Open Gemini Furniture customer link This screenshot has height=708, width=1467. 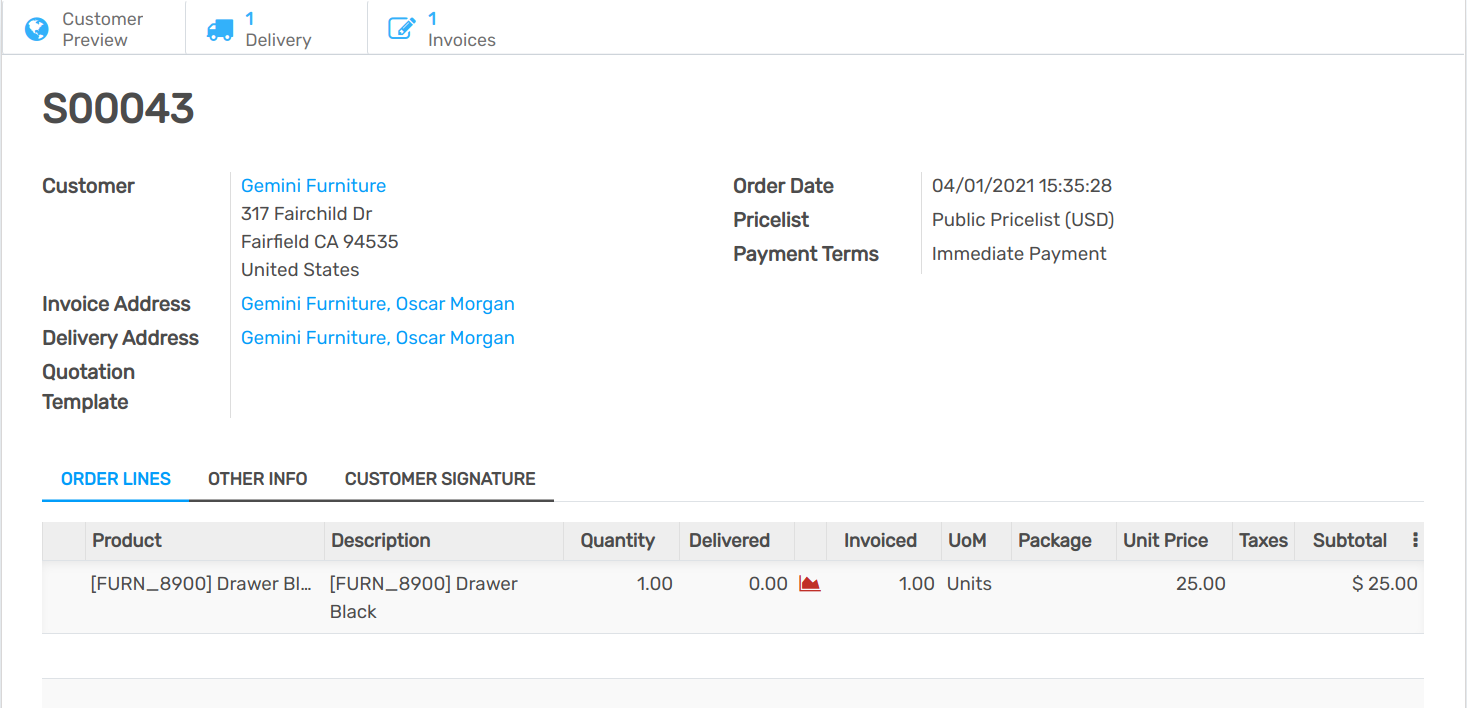(313, 186)
